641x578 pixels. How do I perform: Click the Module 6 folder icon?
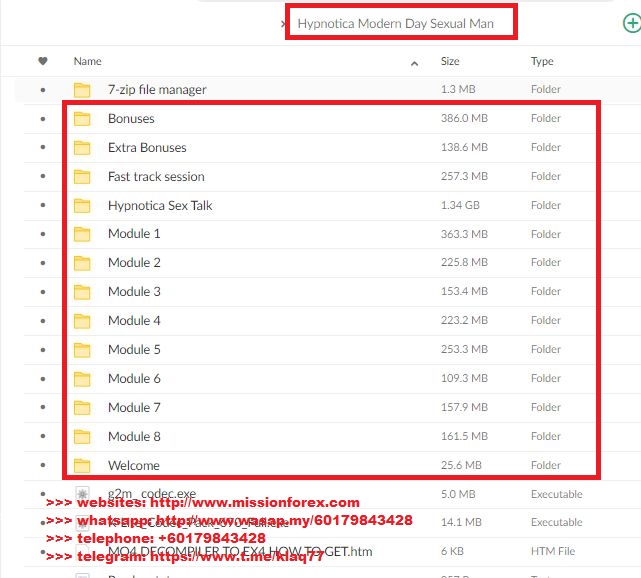click(x=82, y=379)
